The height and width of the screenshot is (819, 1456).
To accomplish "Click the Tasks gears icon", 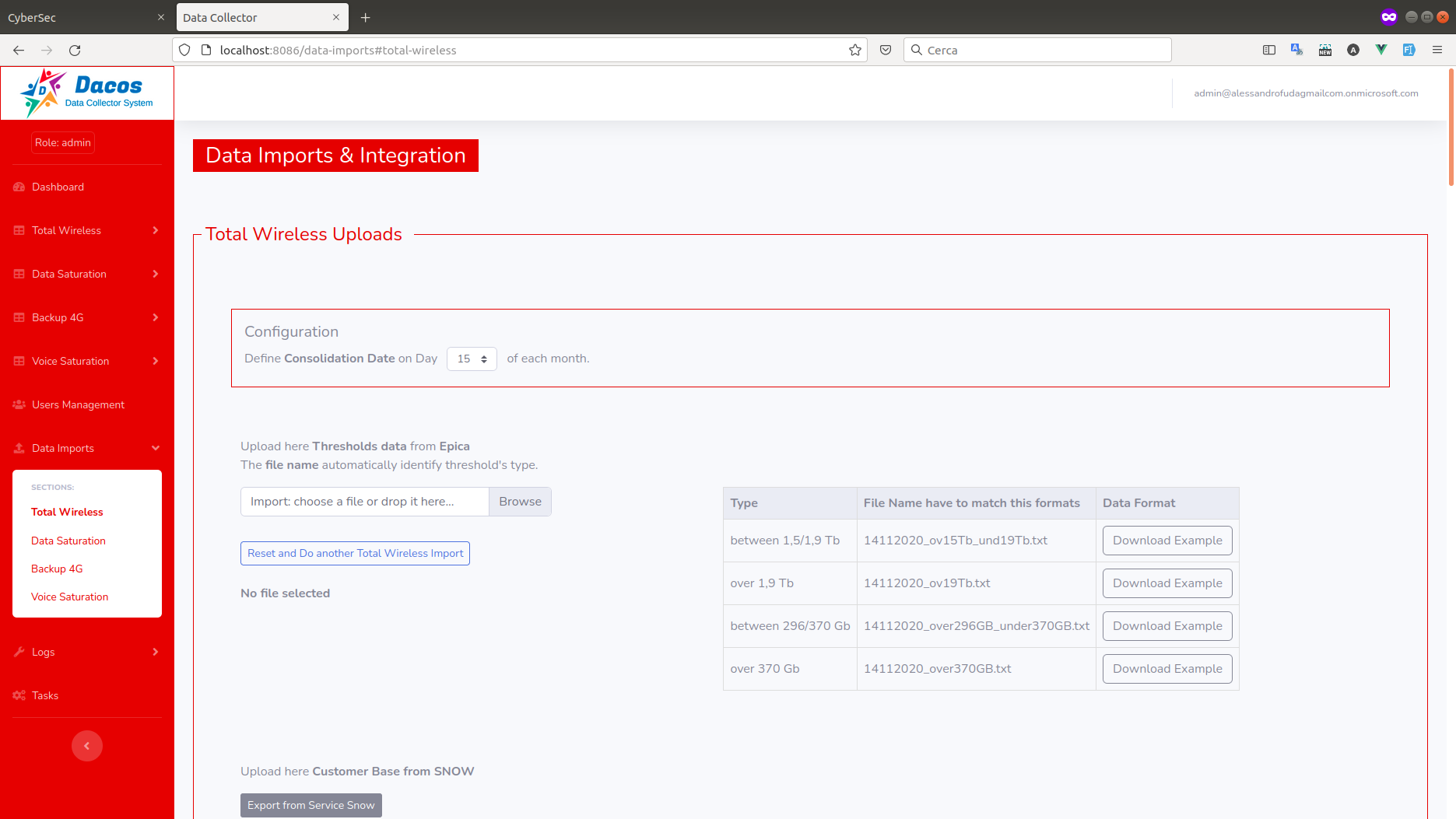I will 19,695.
